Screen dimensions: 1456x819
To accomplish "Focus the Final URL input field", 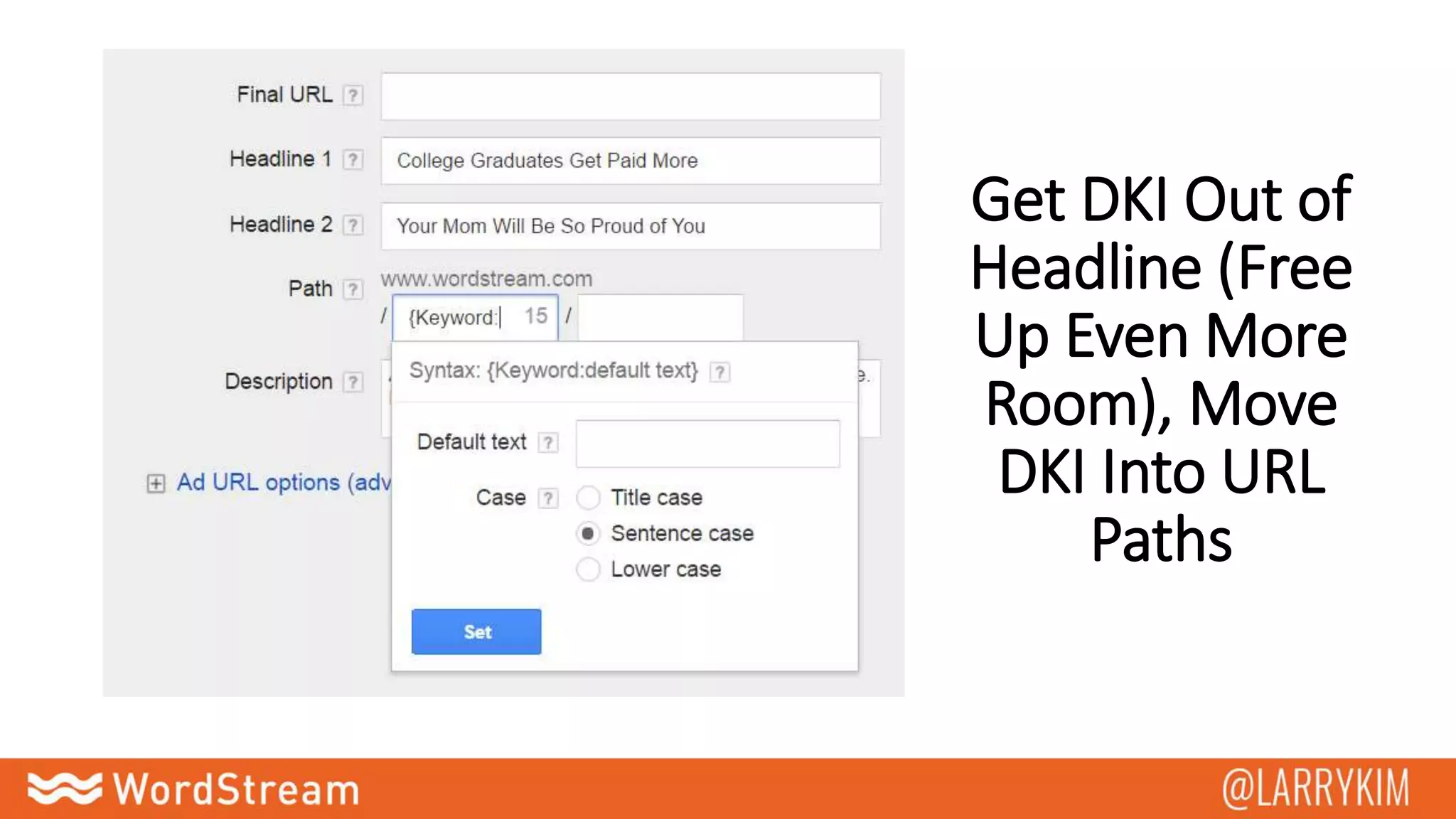I will pos(631,96).
